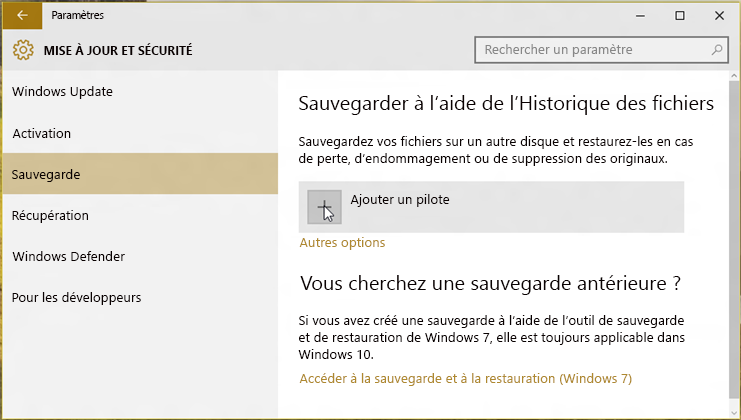
Task: Select Activation in the sidebar
Action: click(41, 133)
